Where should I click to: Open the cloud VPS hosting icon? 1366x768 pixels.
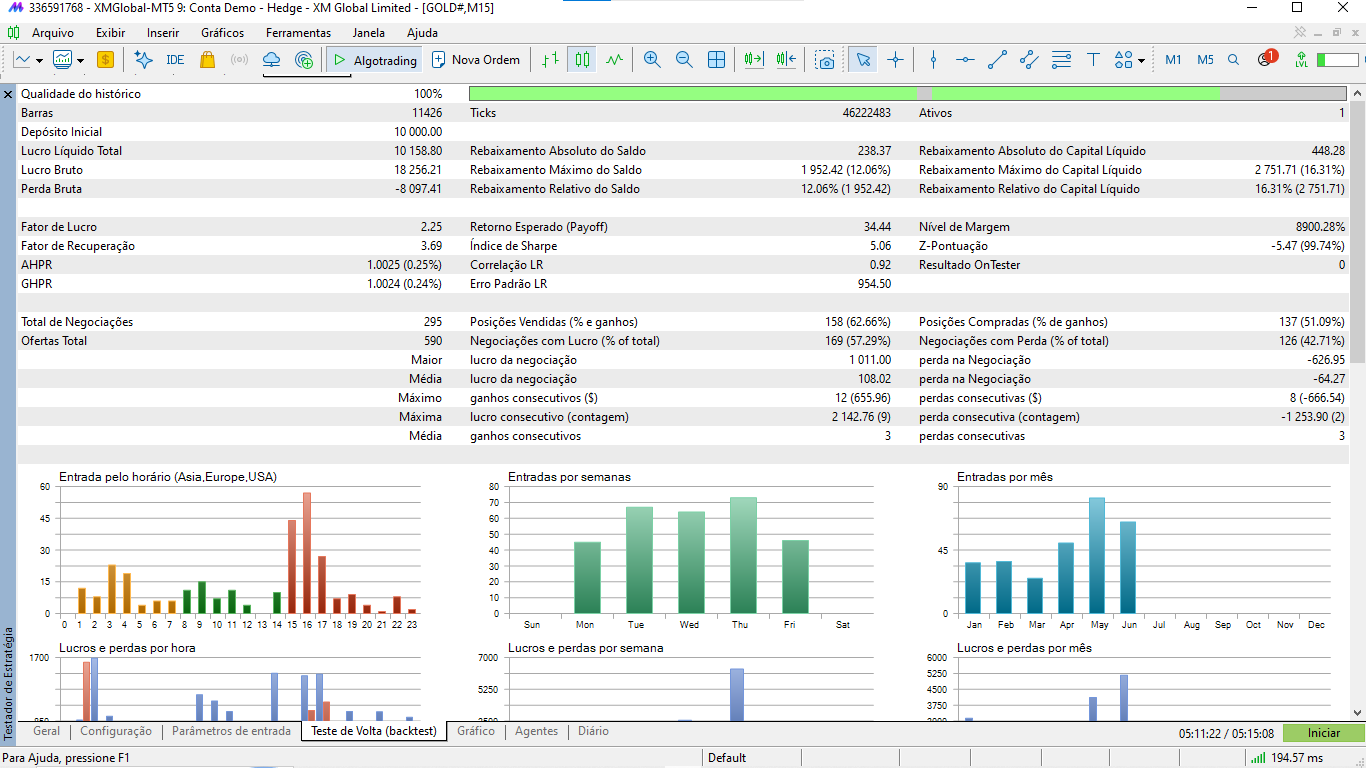point(271,60)
